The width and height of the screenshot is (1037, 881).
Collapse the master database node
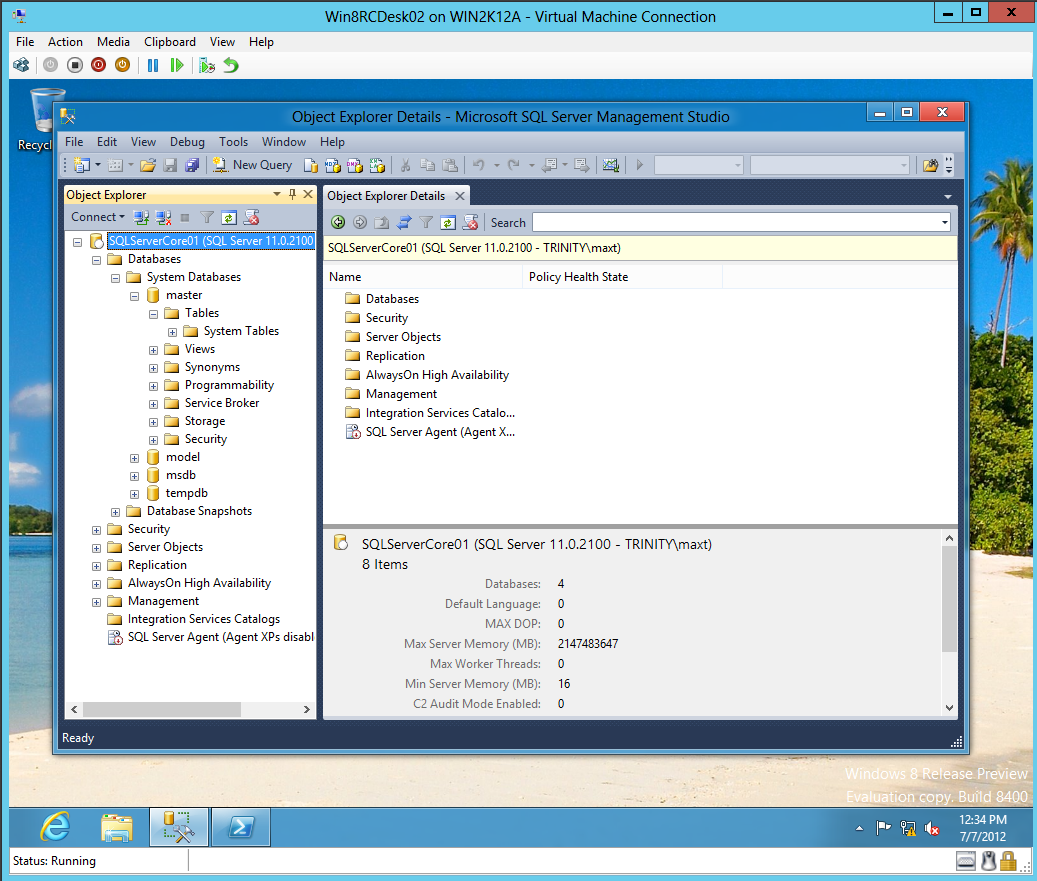[134, 296]
